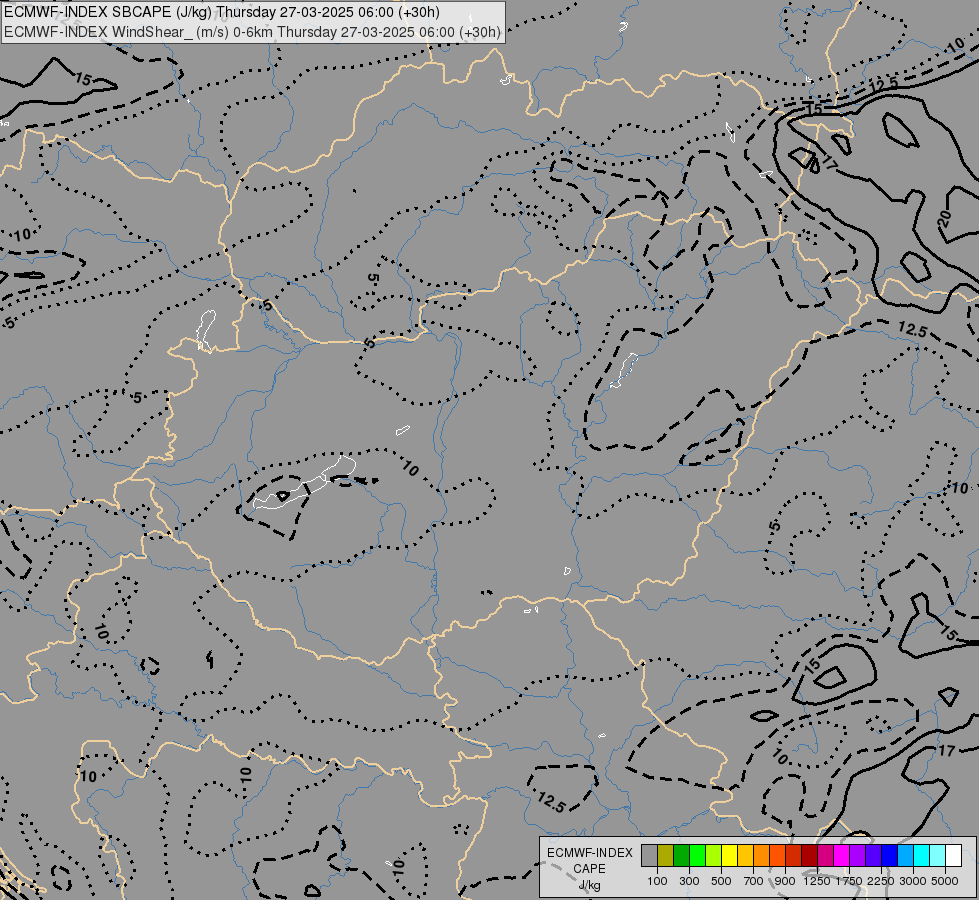
Task: Select the legend tick label 700
Action: tap(754, 881)
